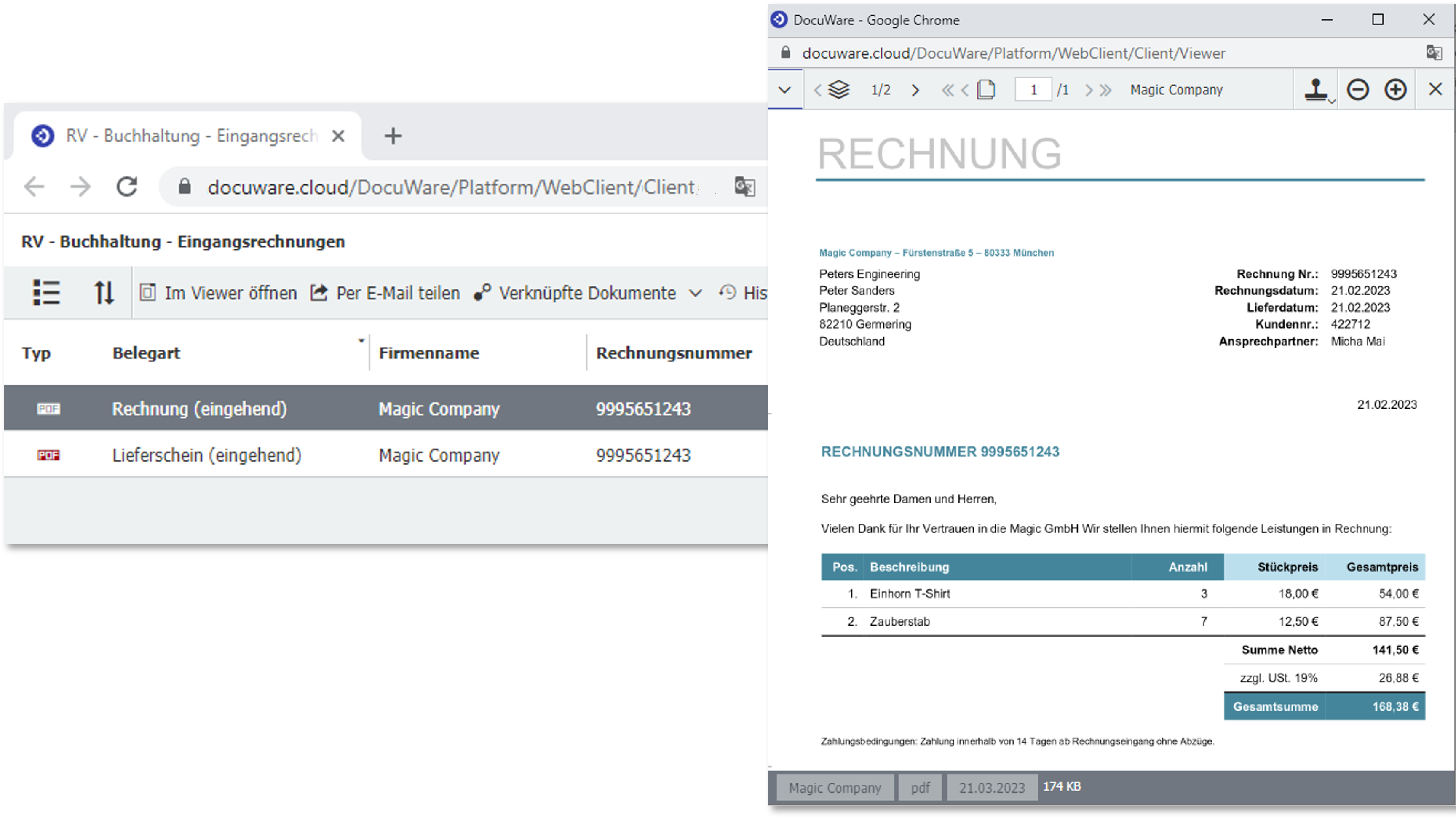1456x818 pixels.
Task: Click the document stack layers icon
Action: click(x=839, y=89)
